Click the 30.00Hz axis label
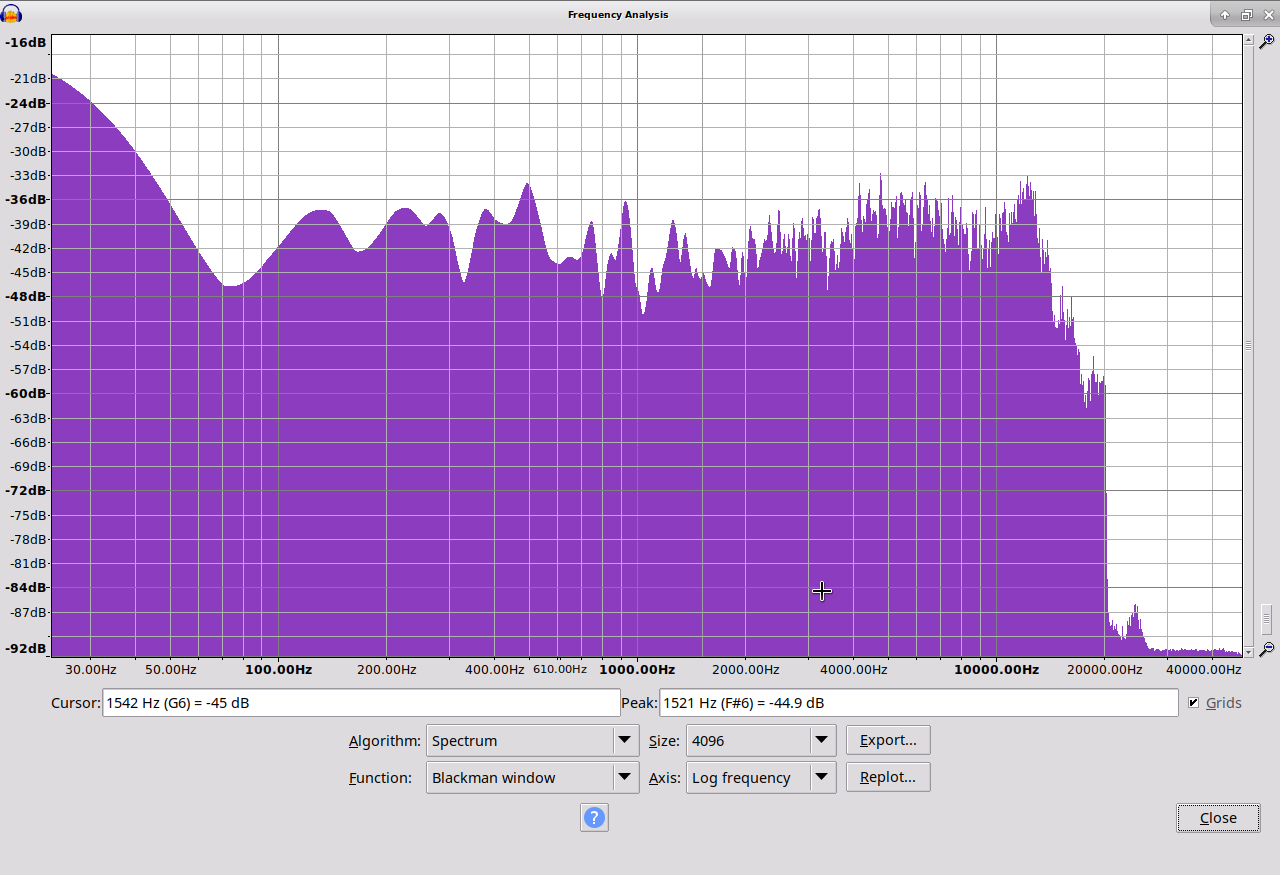 pyautogui.click(x=90, y=669)
